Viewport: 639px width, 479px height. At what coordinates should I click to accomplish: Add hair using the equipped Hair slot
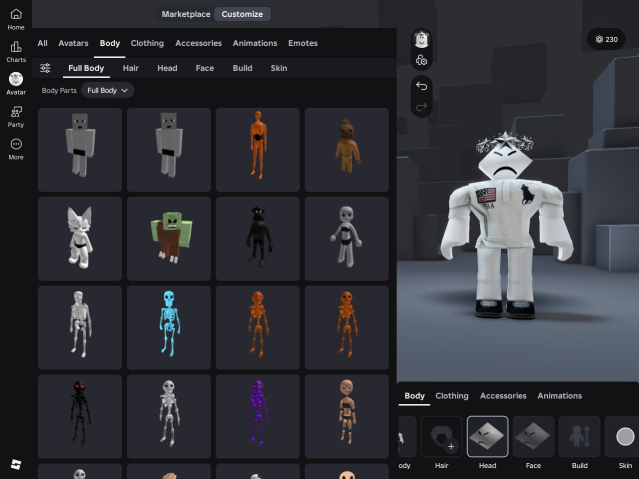[x=441, y=437]
